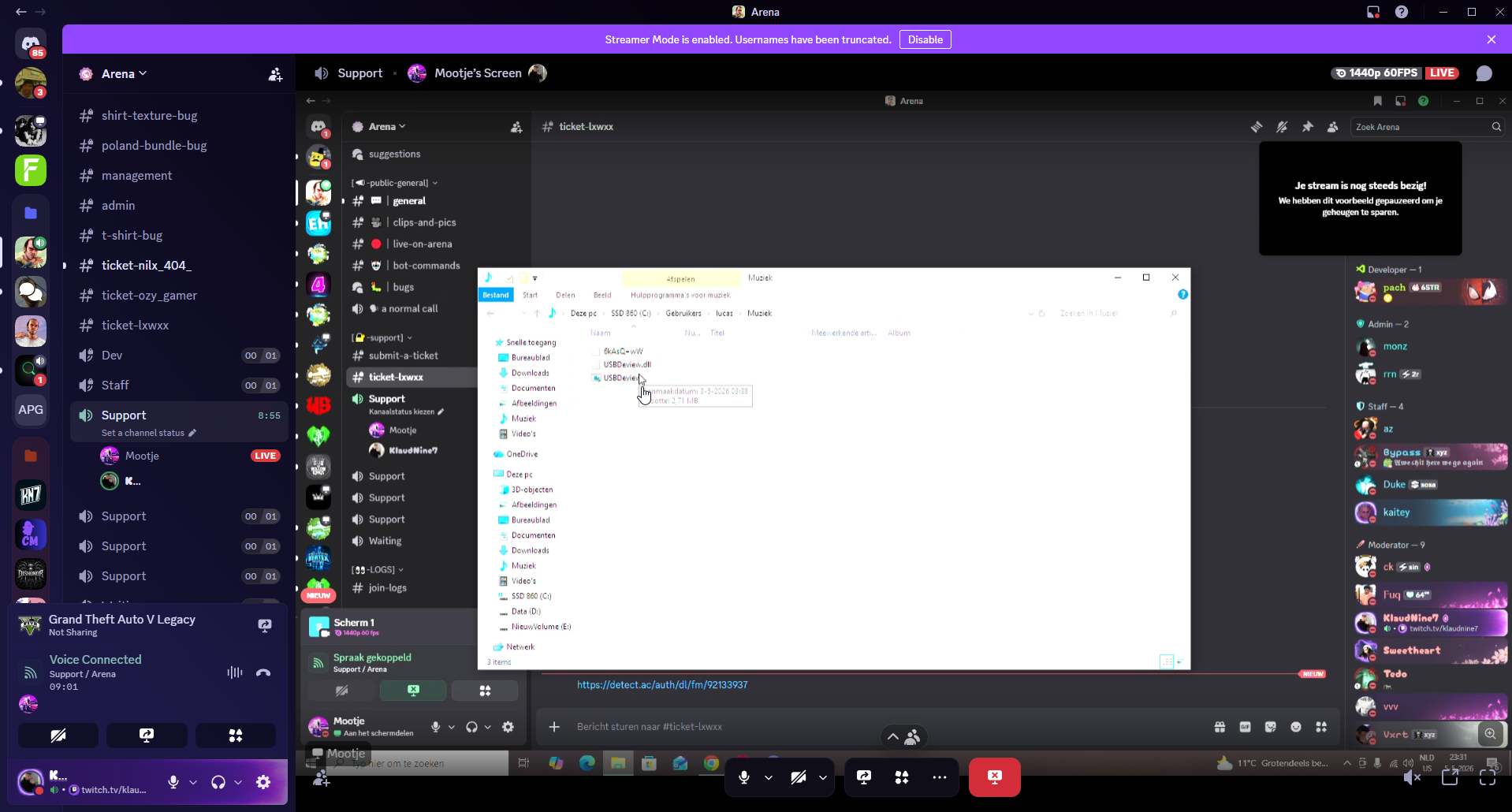Viewport: 1512px width, 812px height.
Task: Mute microphone in the user panel
Action: click(x=173, y=782)
